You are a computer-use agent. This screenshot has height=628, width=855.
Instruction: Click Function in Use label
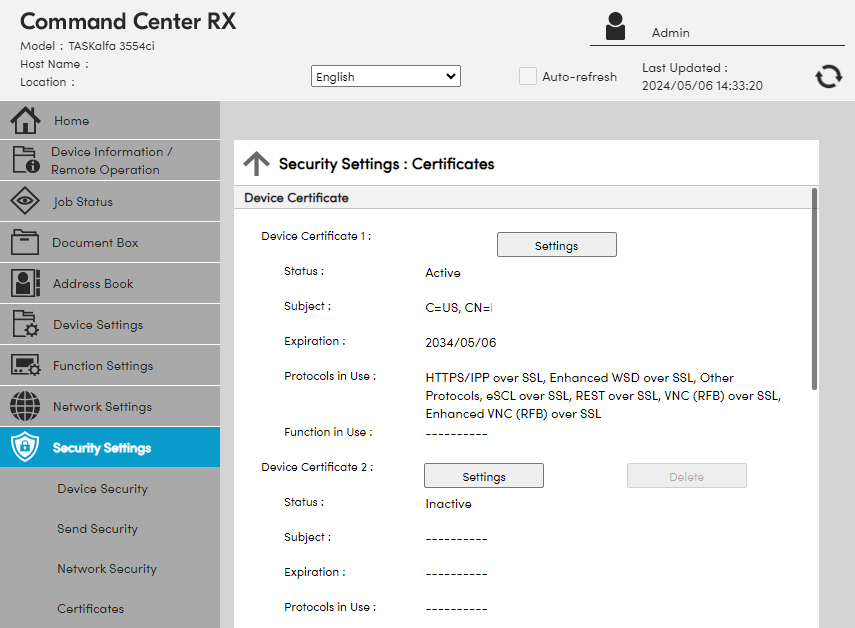coord(328,432)
